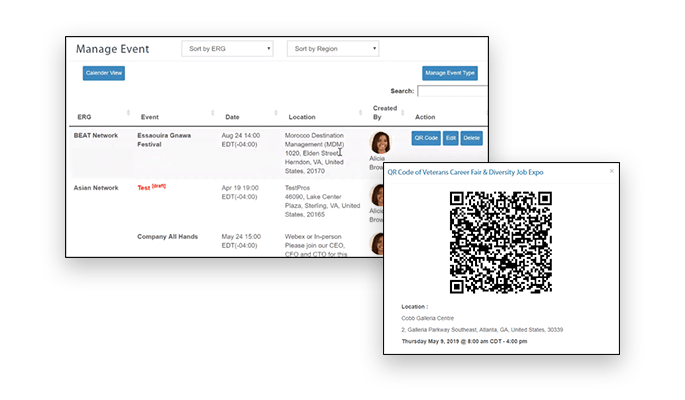
Task: Click Cobb Galleria Centre in the popup
Action: pos(428,318)
